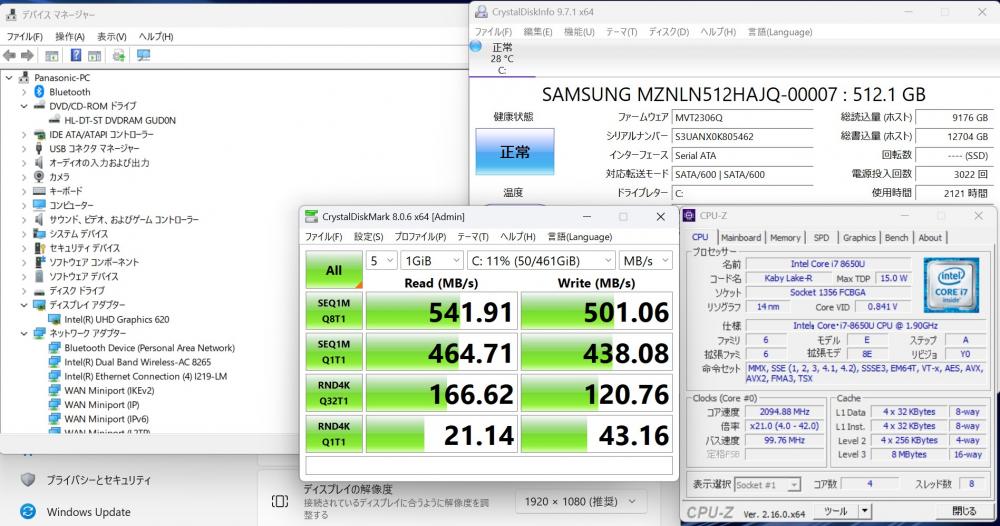Switch to the Bench tab in CPU-Z

coord(896,237)
